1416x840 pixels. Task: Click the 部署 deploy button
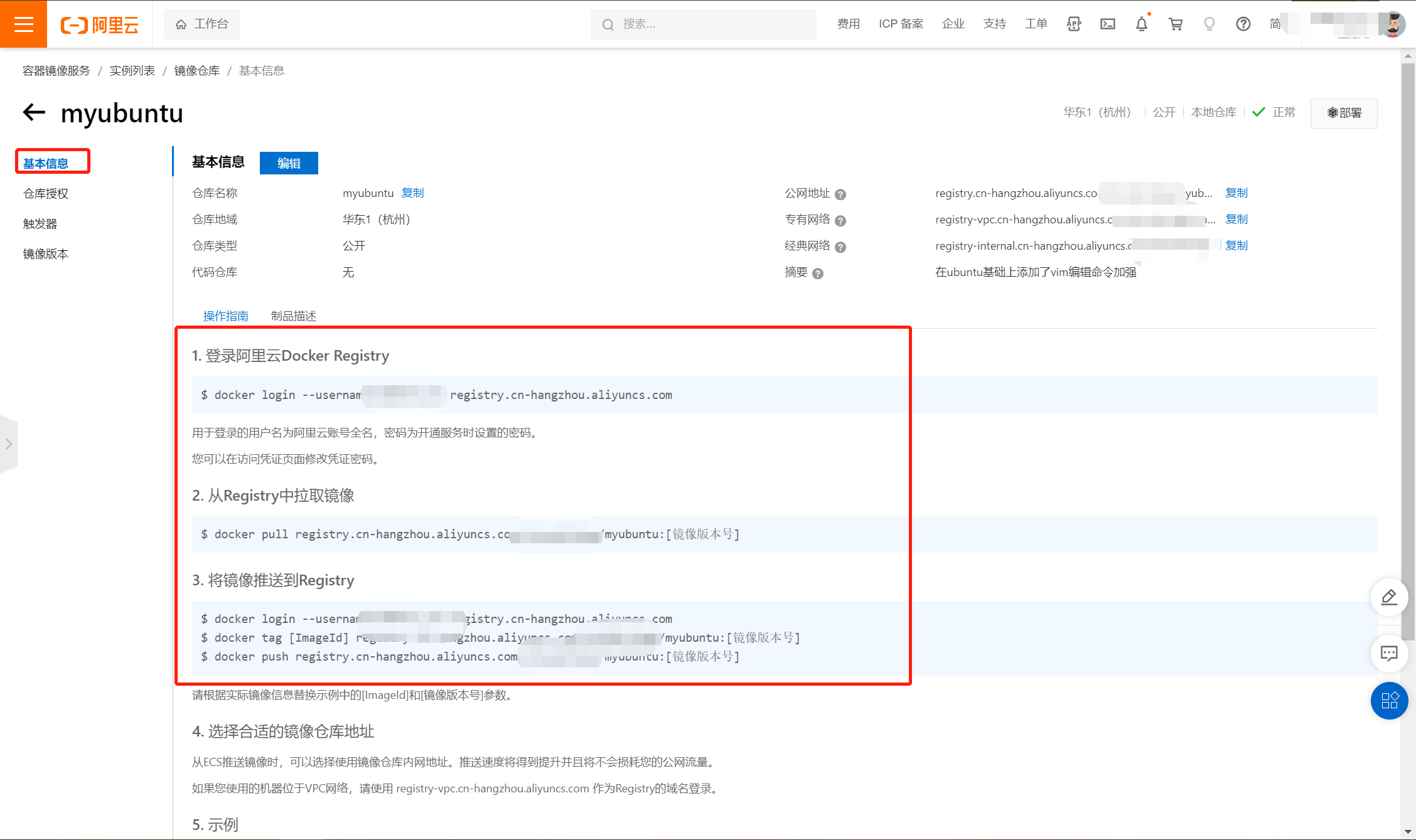coord(1344,113)
